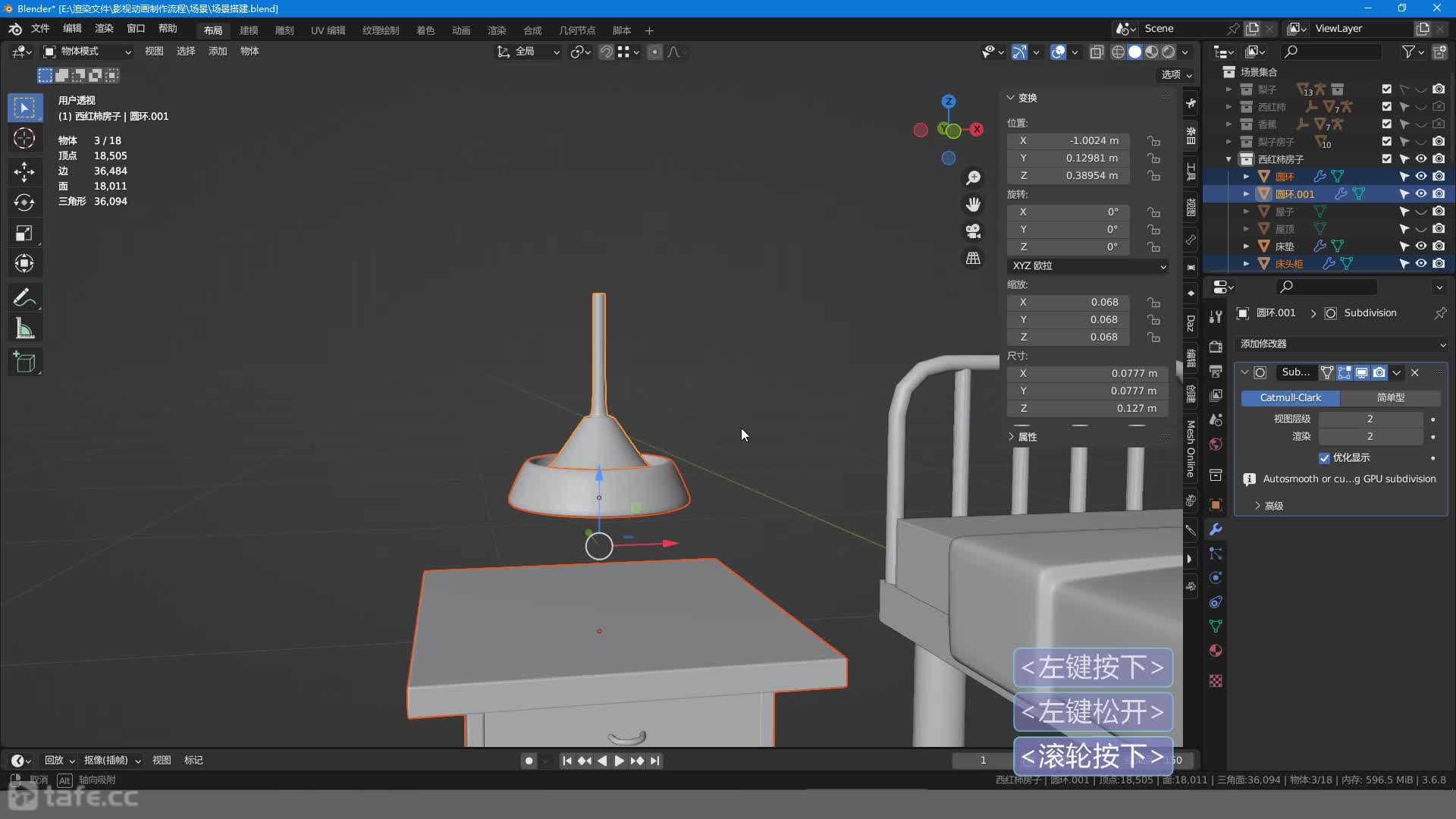Open the 全局 transform orientation dropdown
This screenshot has height=819, width=1456.
click(528, 52)
